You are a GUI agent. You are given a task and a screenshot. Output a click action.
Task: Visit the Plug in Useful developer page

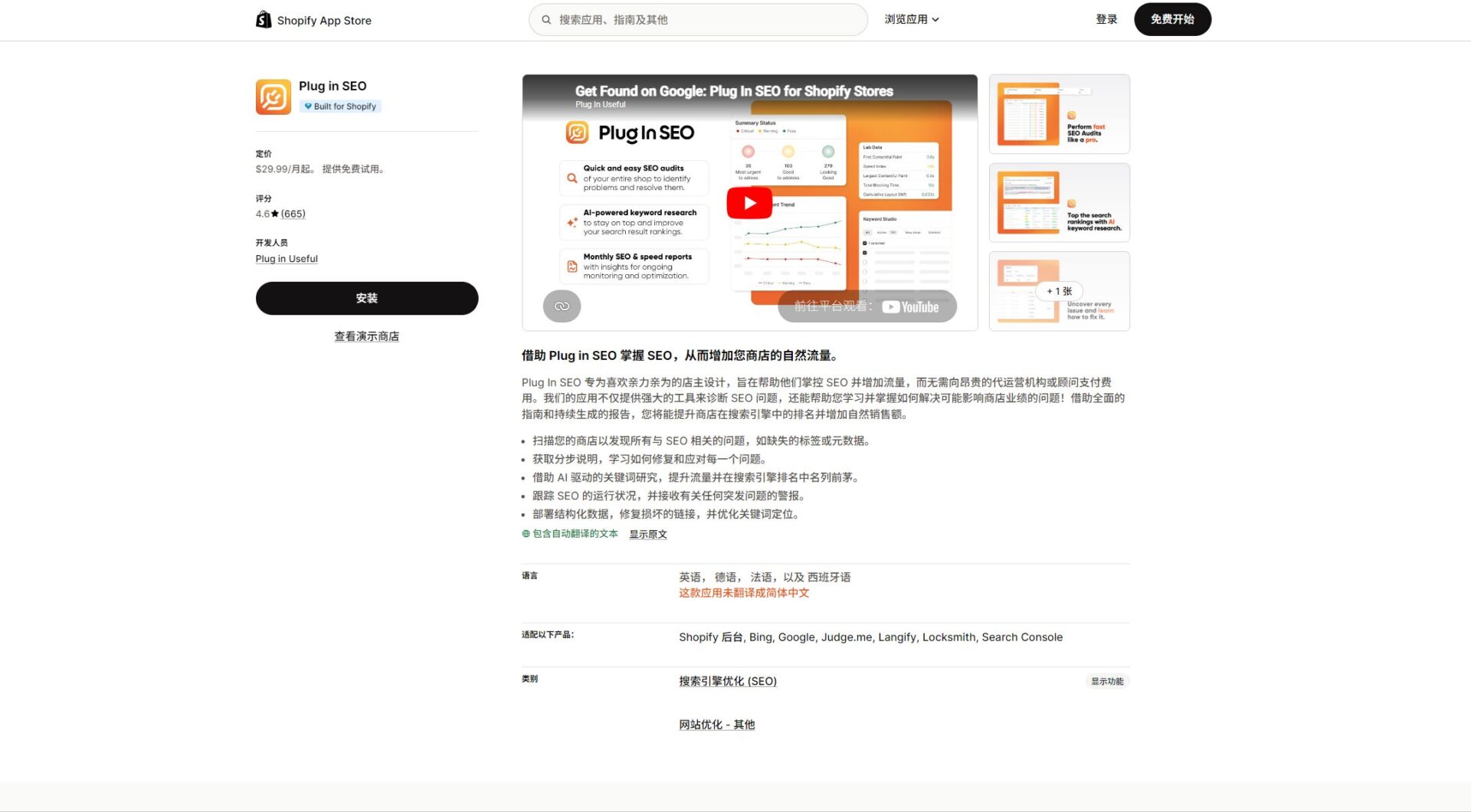click(x=287, y=258)
